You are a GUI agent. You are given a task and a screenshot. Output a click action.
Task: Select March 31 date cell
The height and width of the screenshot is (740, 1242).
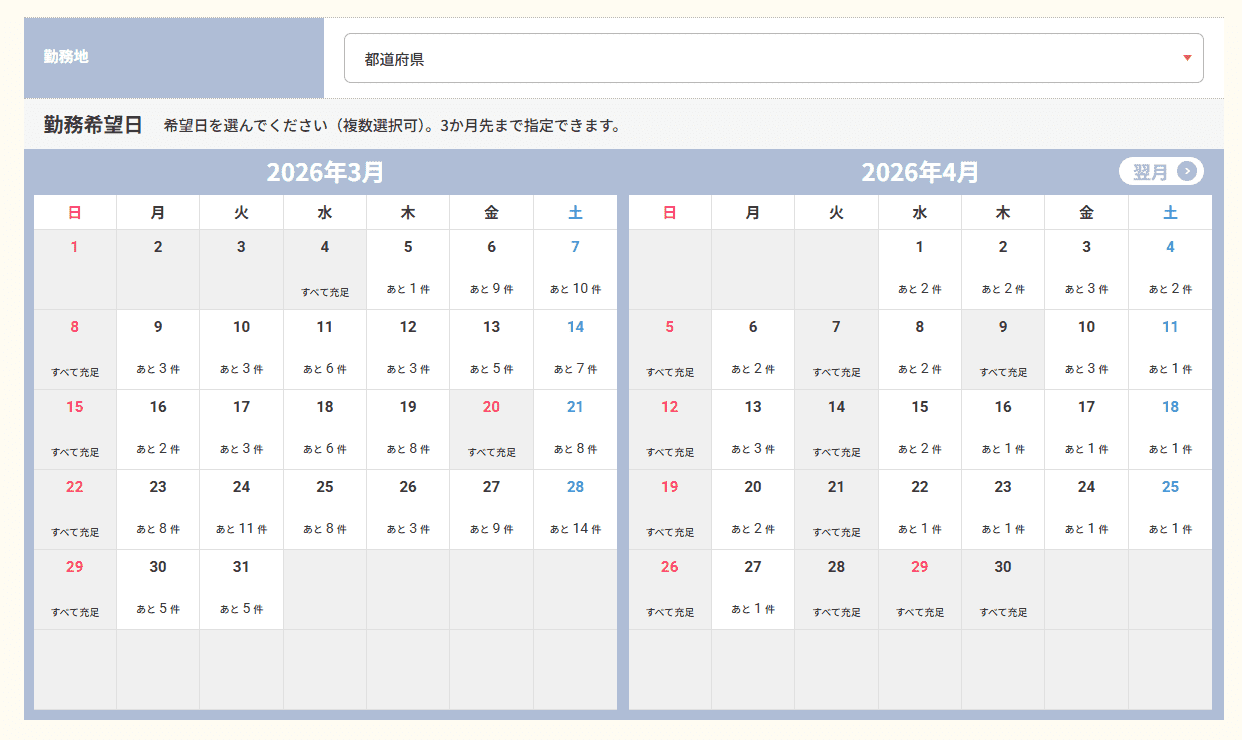click(241, 589)
